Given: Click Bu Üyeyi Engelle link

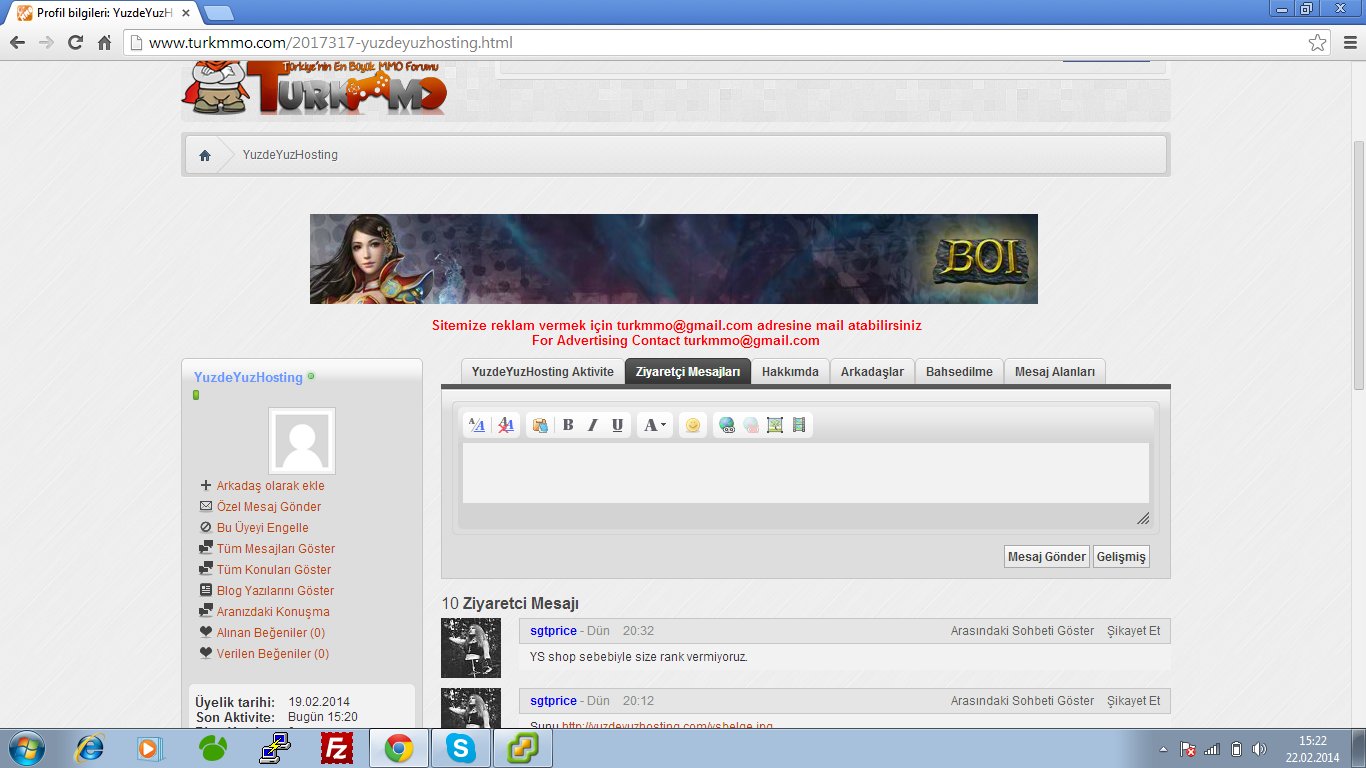Looking at the screenshot, I should pos(263,528).
